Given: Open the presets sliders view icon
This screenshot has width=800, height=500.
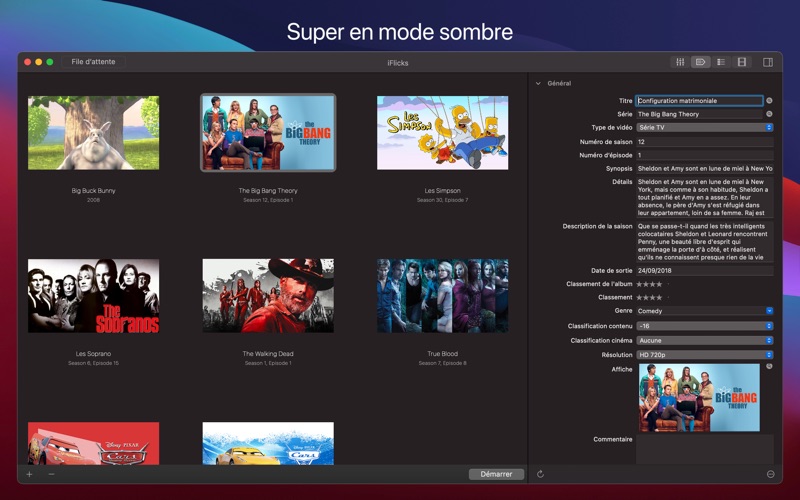Looking at the screenshot, I should pyautogui.click(x=680, y=62).
